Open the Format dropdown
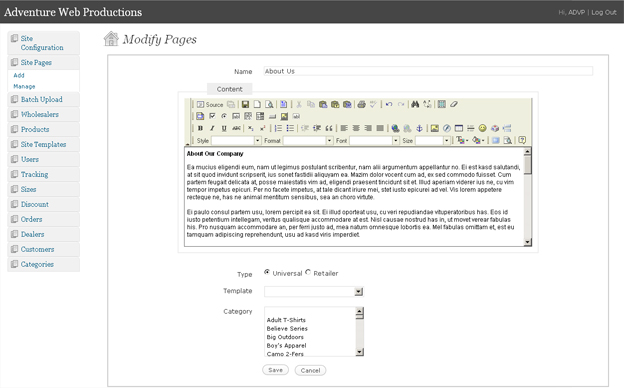 [308, 140]
